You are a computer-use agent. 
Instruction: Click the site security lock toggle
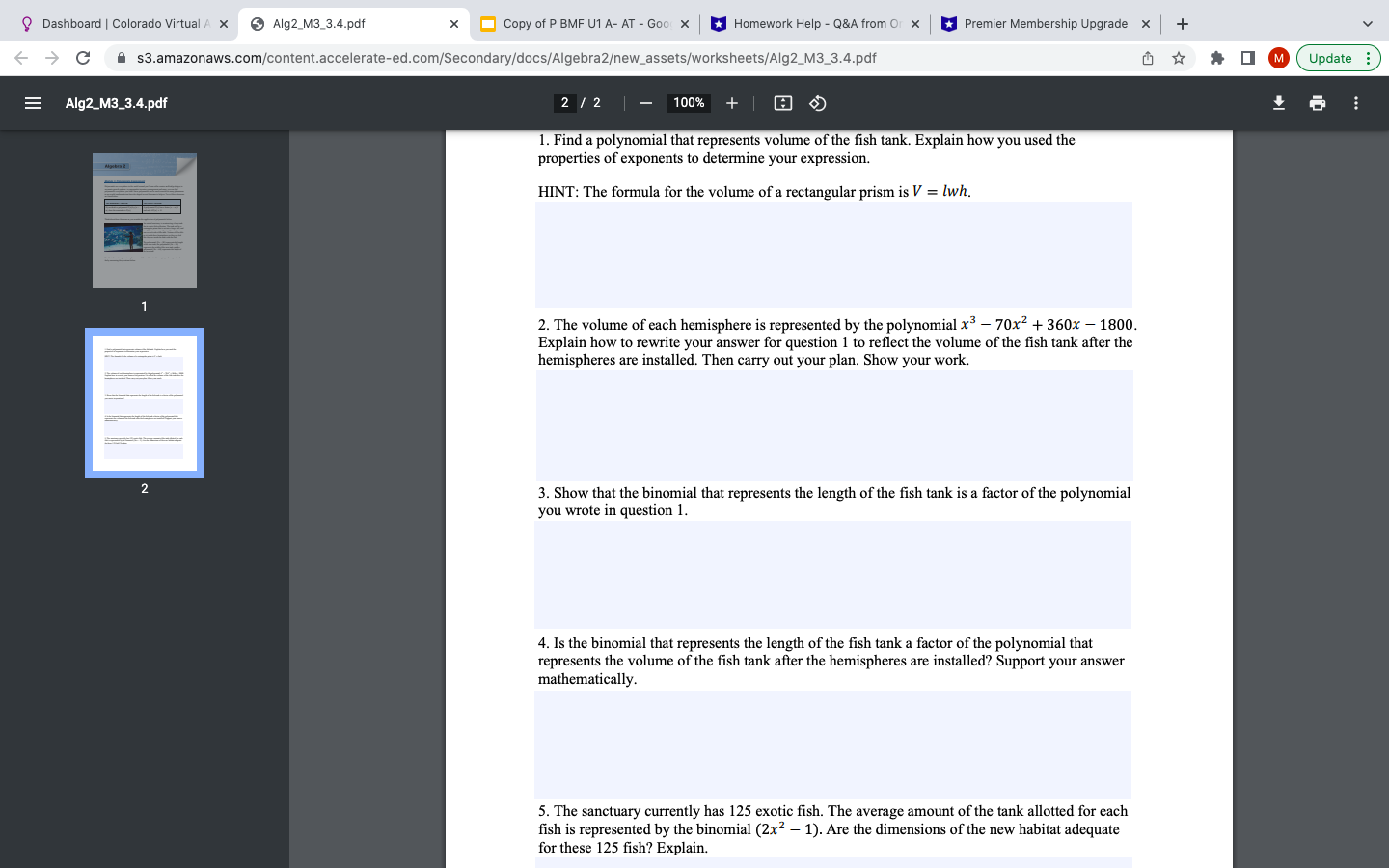pos(121,58)
